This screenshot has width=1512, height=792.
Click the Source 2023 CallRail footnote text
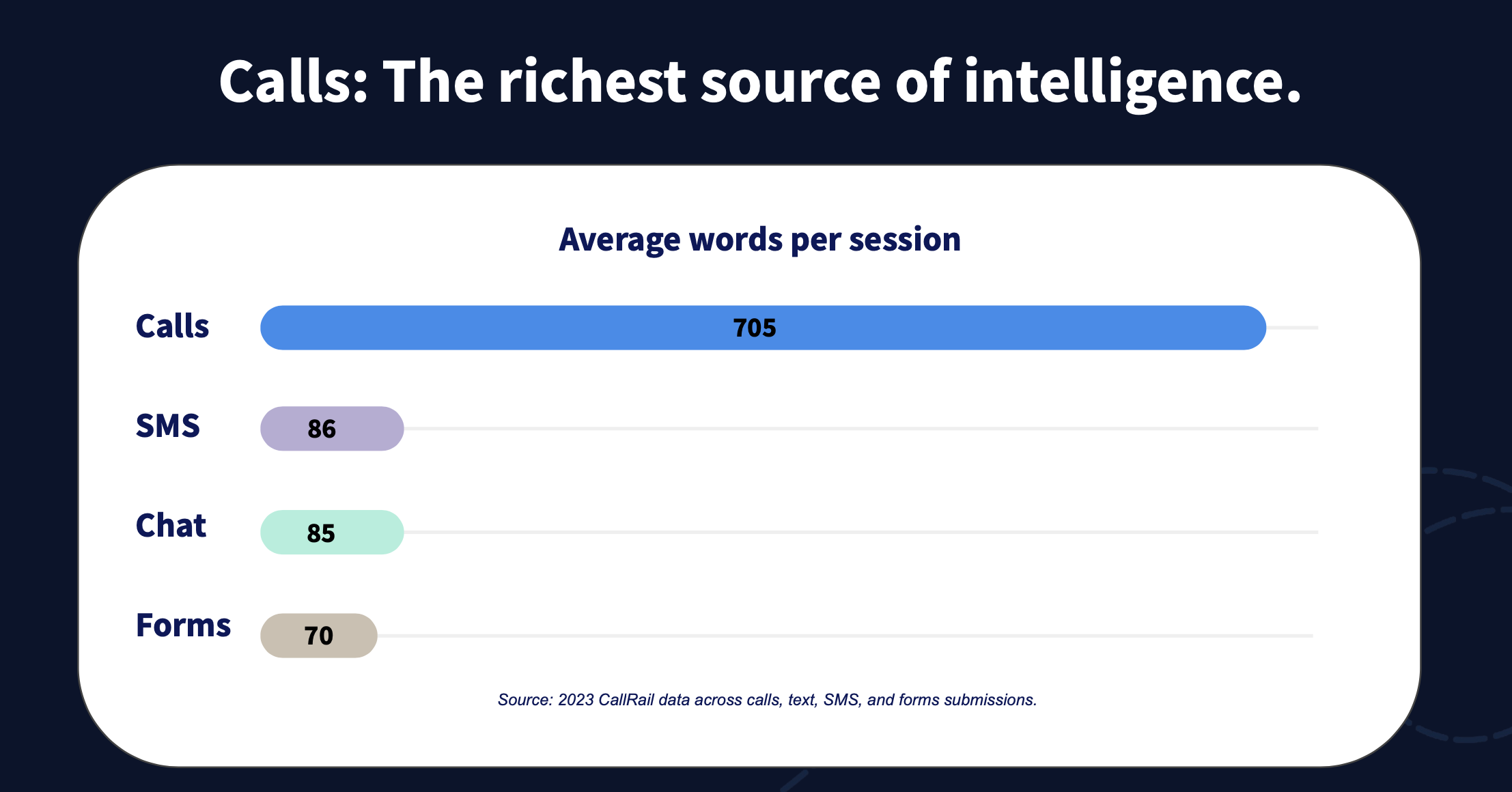point(767,700)
